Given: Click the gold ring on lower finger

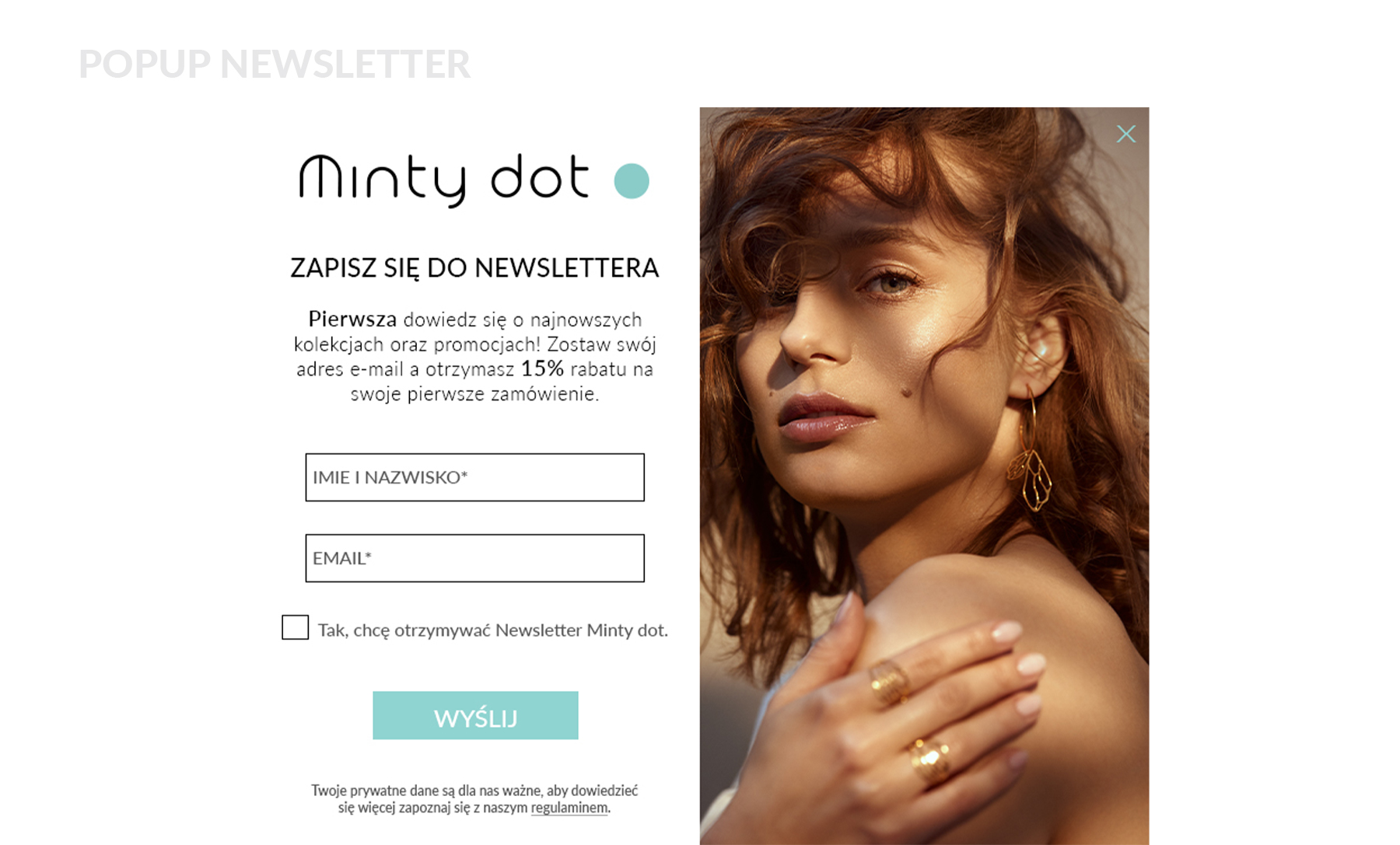Looking at the screenshot, I should click(x=930, y=759).
